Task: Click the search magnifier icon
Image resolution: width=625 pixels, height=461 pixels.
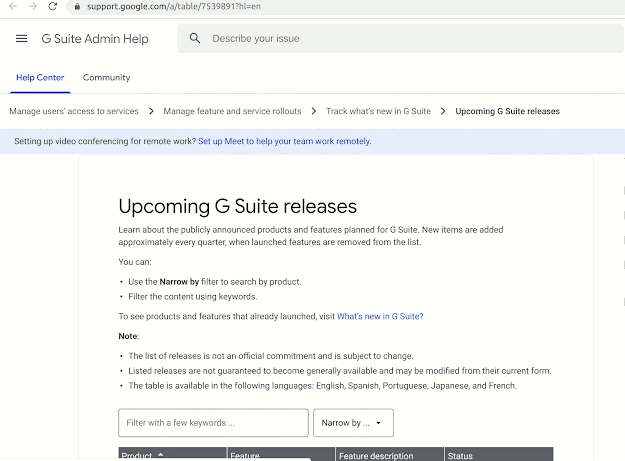Action: point(195,38)
